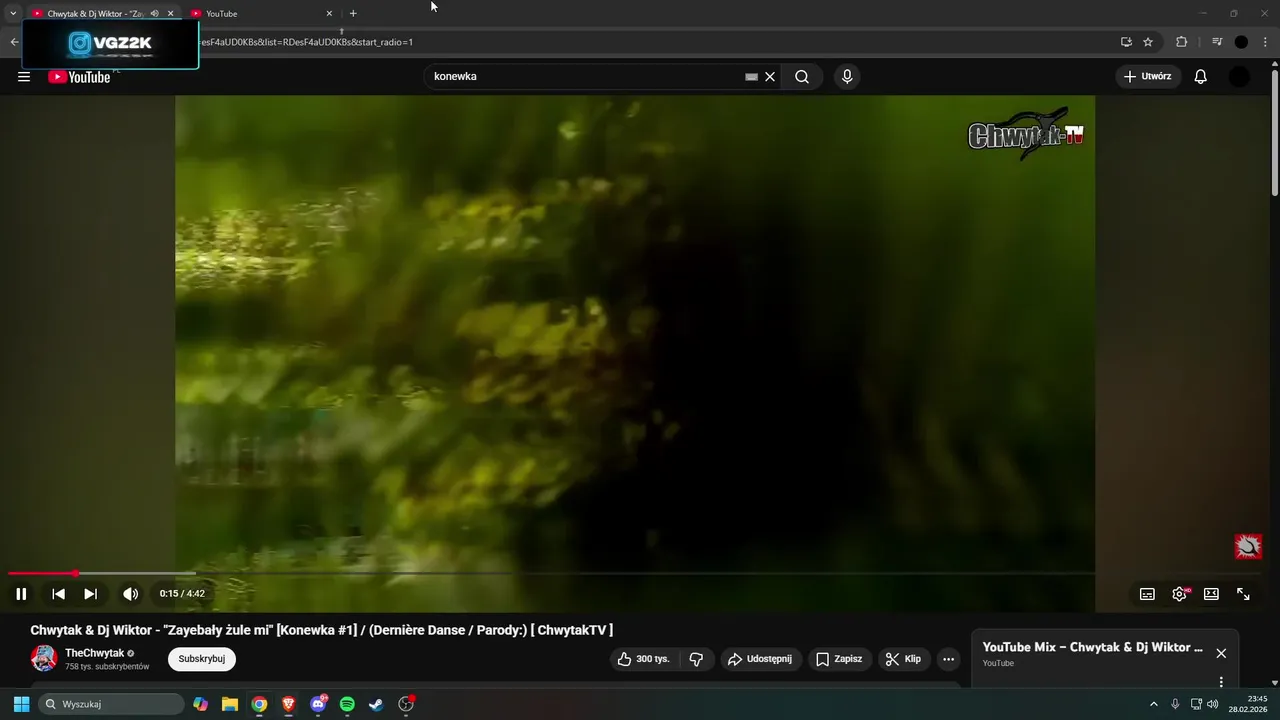Subscribe with the Subskrybuj button
Viewport: 1280px width, 720px height.
(202, 659)
